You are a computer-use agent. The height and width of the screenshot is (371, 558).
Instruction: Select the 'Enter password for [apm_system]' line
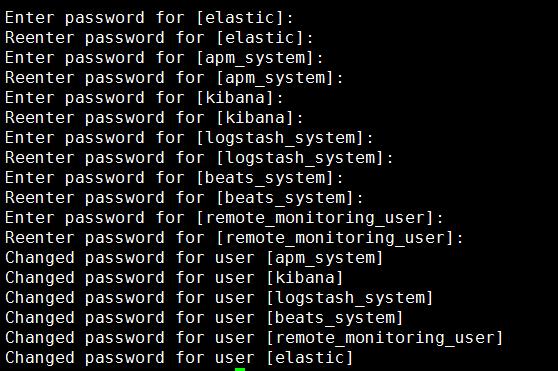[x=164, y=58]
